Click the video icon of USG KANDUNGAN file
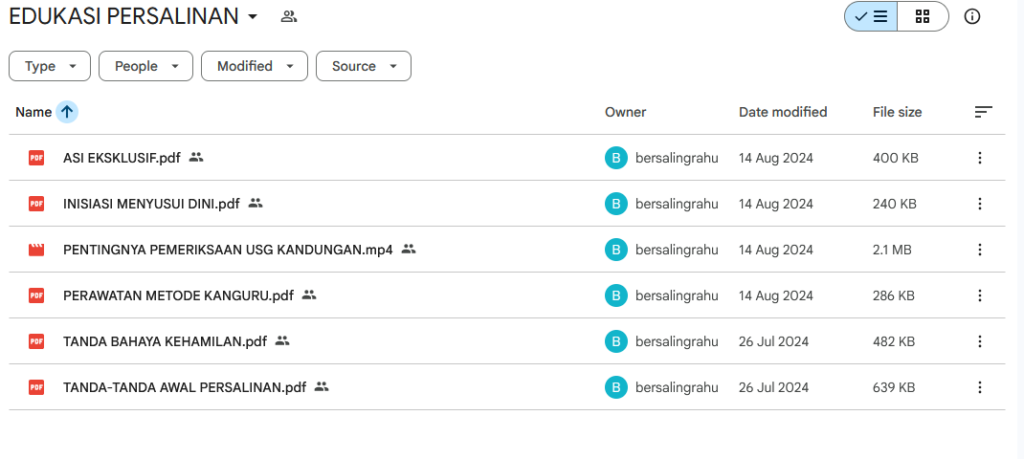The image size is (1024, 459). coord(36,249)
